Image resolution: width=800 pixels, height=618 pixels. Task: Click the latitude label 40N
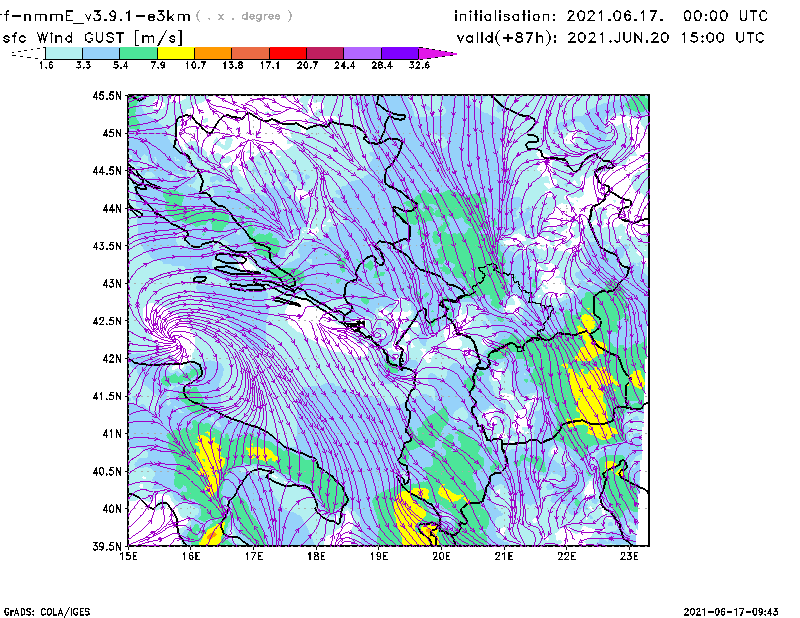click(x=112, y=509)
